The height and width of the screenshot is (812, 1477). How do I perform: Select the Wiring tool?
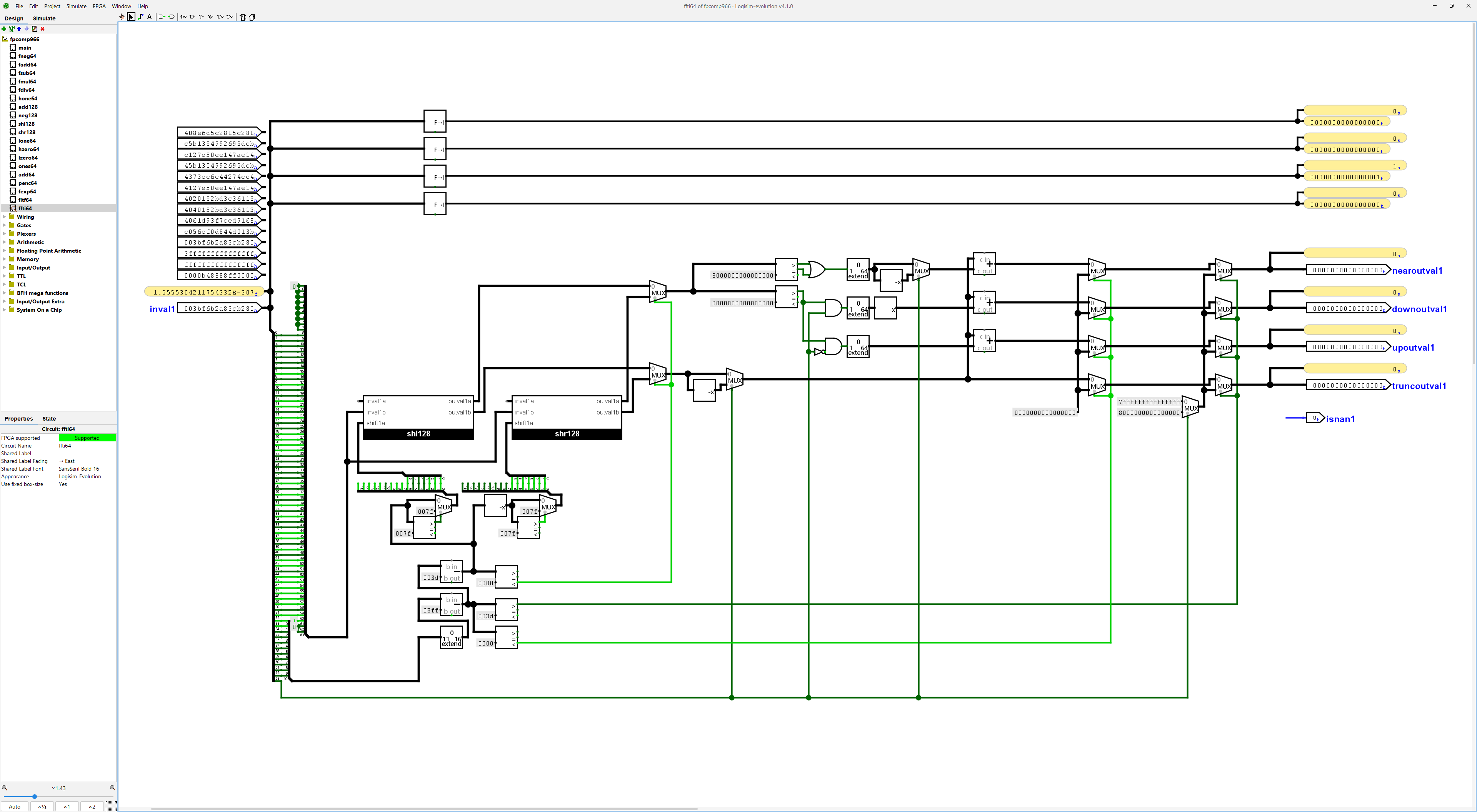140,17
